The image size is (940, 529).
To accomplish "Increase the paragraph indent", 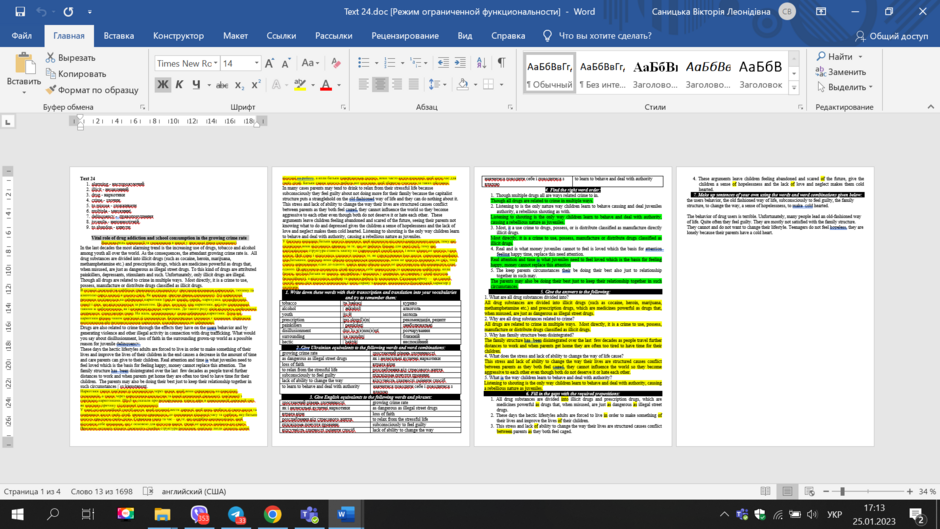I will pyautogui.click(x=460, y=63).
